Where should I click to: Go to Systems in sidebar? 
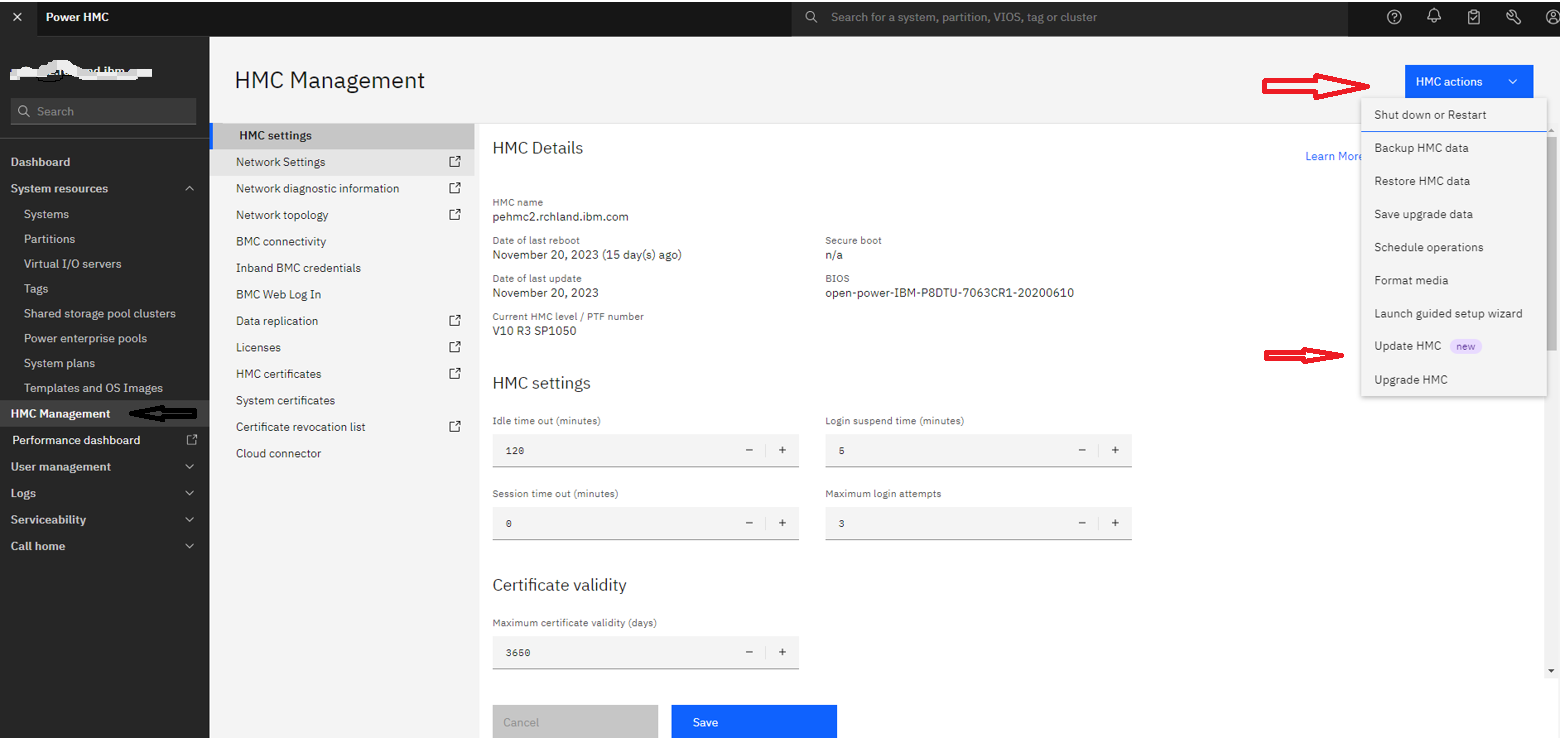click(46, 214)
